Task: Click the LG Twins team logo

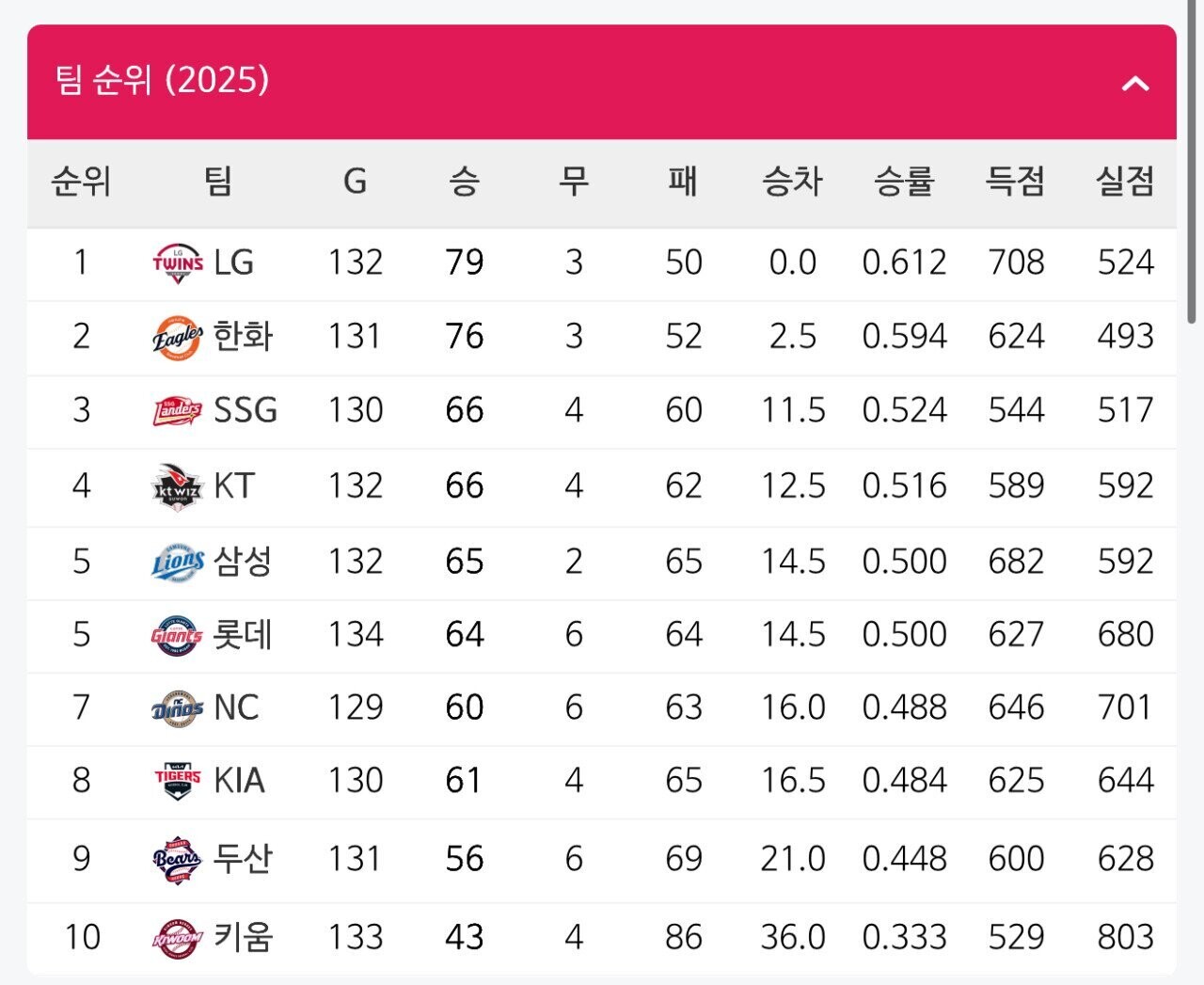Action: point(178,262)
